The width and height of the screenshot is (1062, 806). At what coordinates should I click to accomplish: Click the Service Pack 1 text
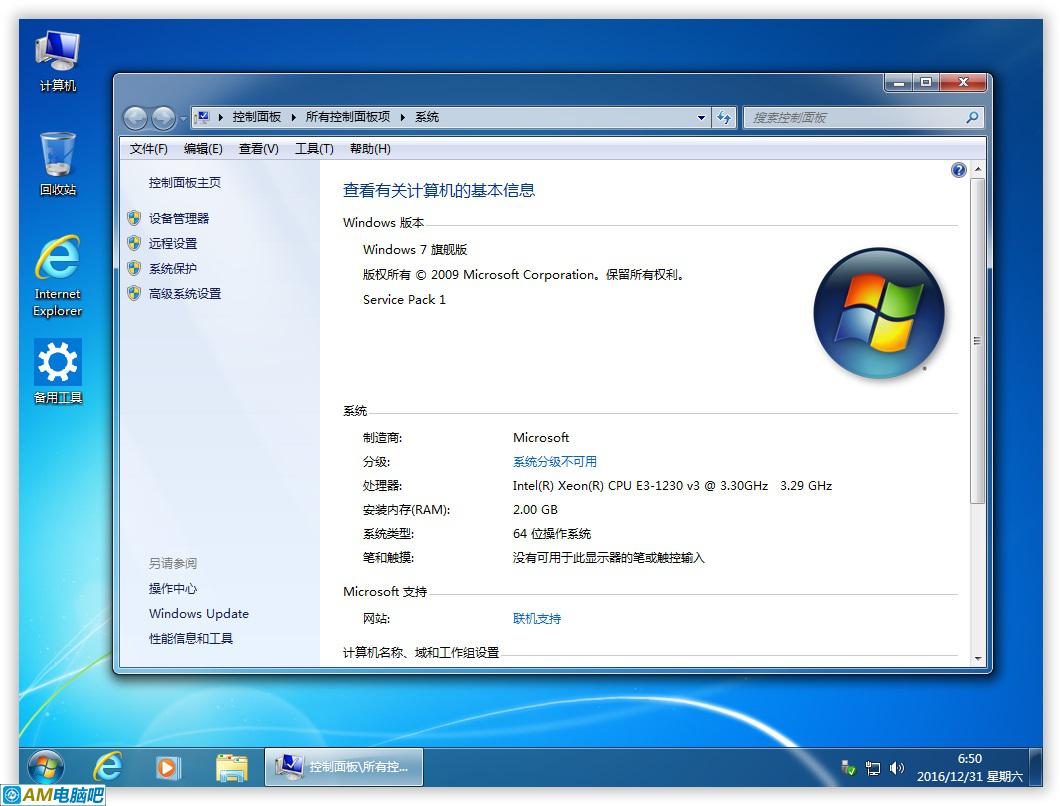coord(404,299)
